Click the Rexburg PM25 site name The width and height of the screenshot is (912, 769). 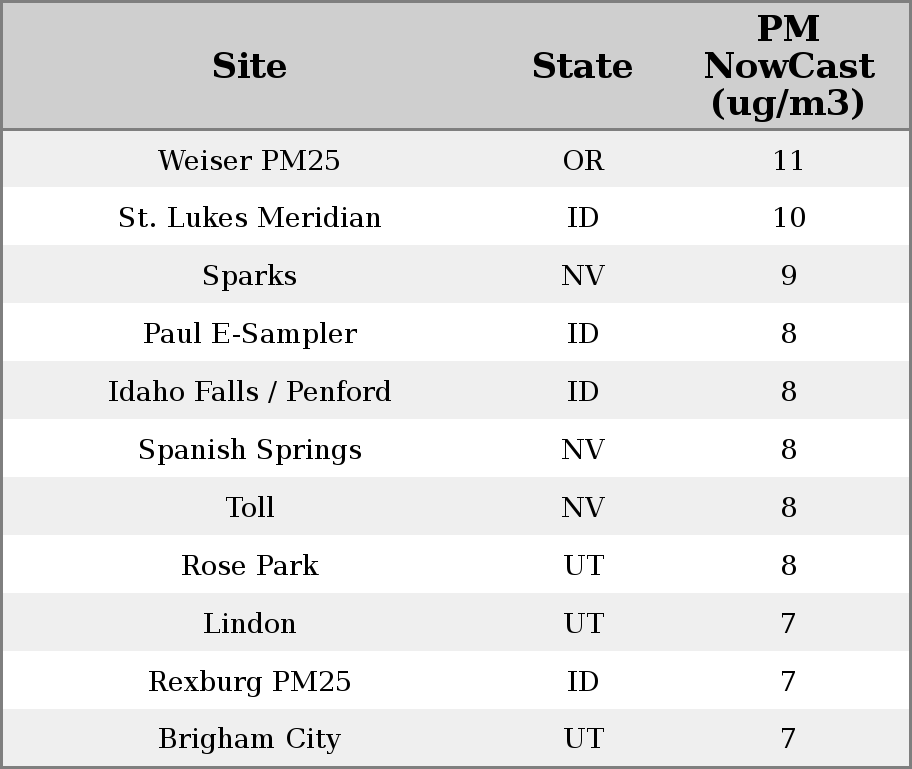pos(249,682)
